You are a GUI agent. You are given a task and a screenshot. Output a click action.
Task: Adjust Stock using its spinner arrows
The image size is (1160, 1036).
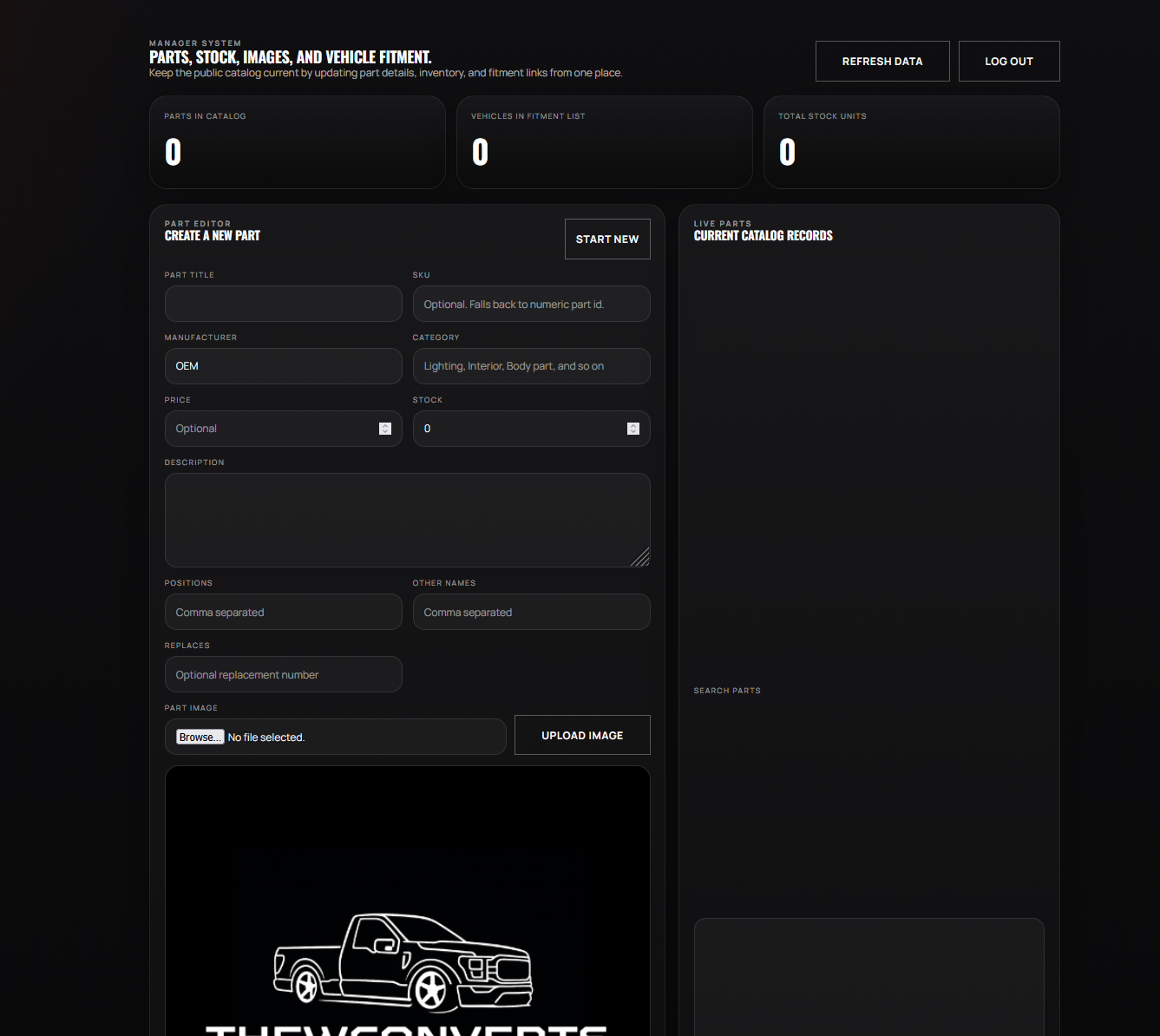click(x=633, y=429)
